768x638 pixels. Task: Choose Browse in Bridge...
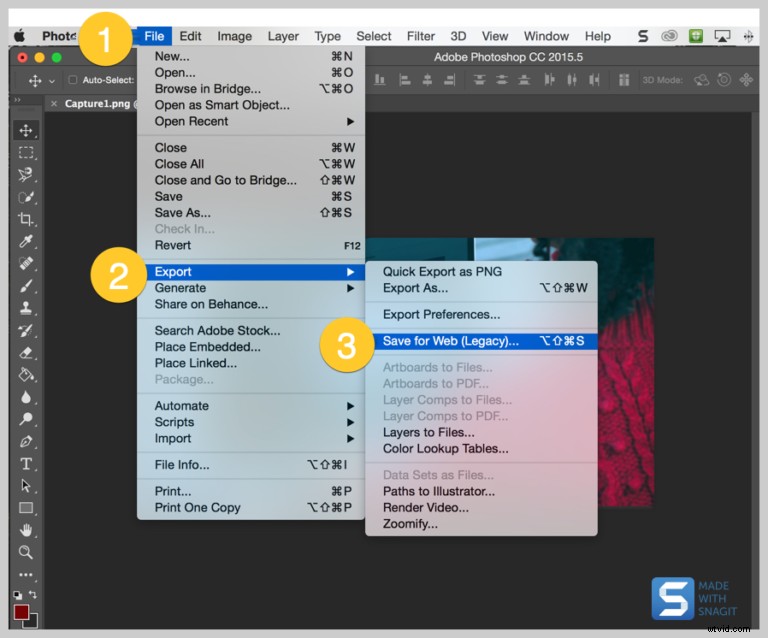251,89
